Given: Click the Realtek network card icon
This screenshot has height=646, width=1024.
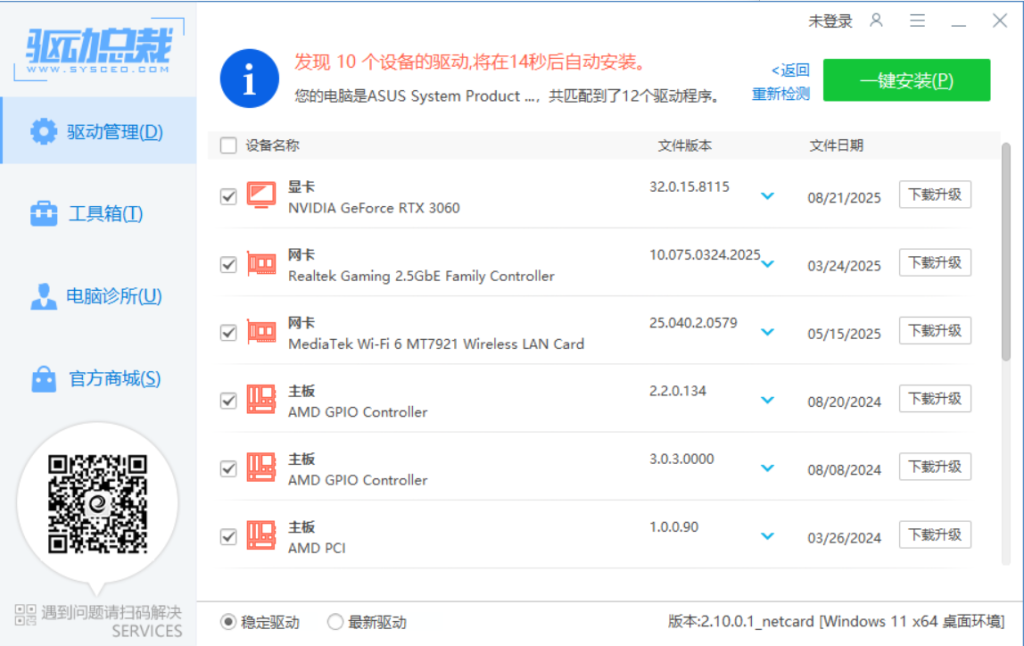Looking at the screenshot, I should point(261,264).
